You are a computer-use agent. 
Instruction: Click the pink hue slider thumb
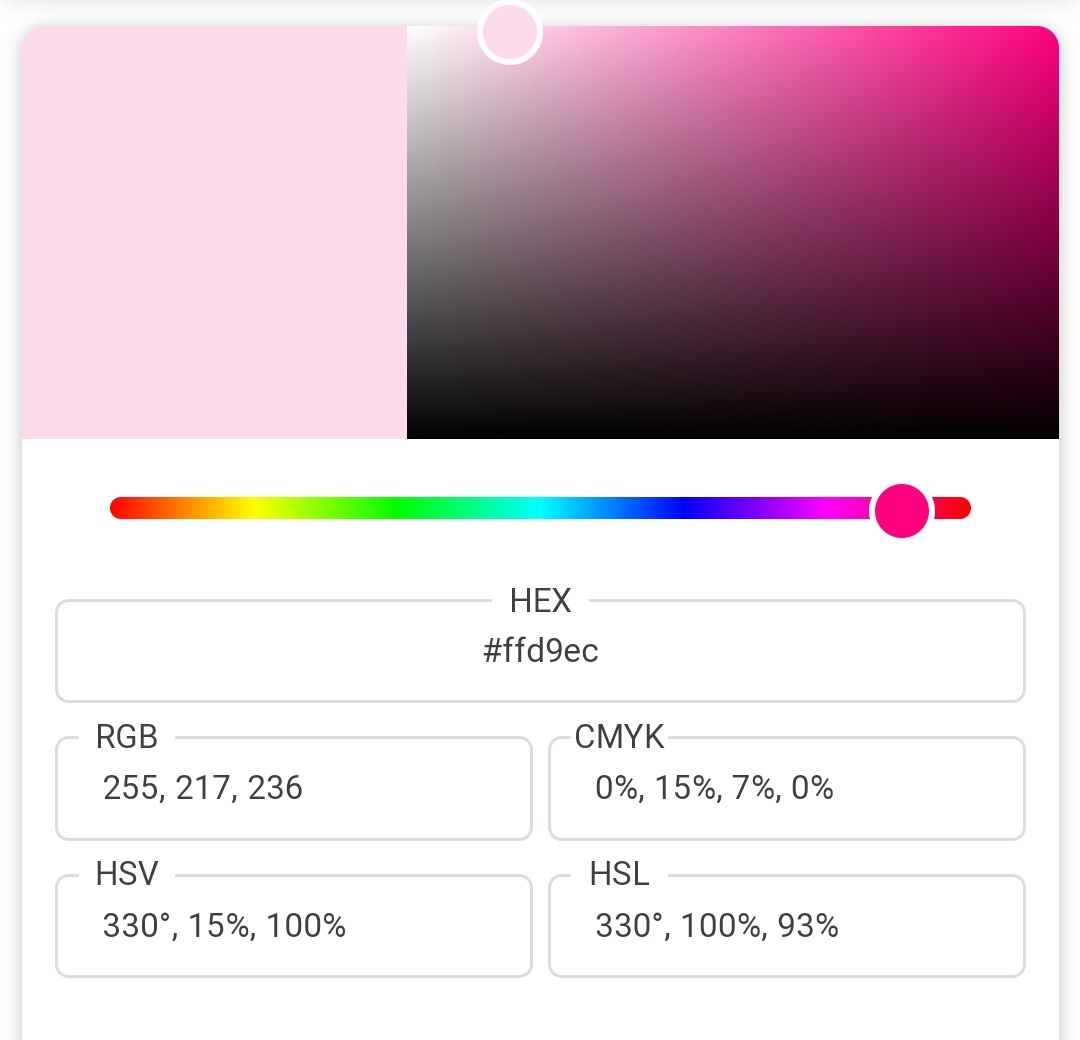coord(902,509)
